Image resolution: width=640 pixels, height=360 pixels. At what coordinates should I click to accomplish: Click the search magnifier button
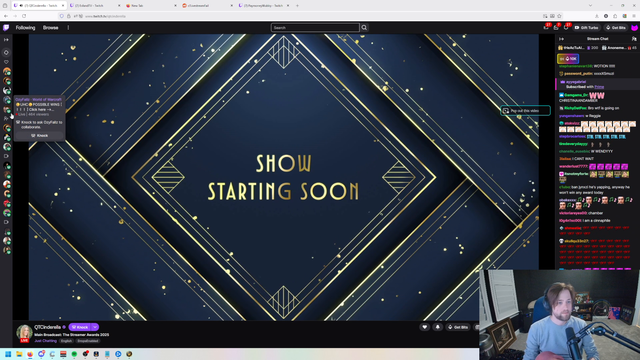(364, 28)
